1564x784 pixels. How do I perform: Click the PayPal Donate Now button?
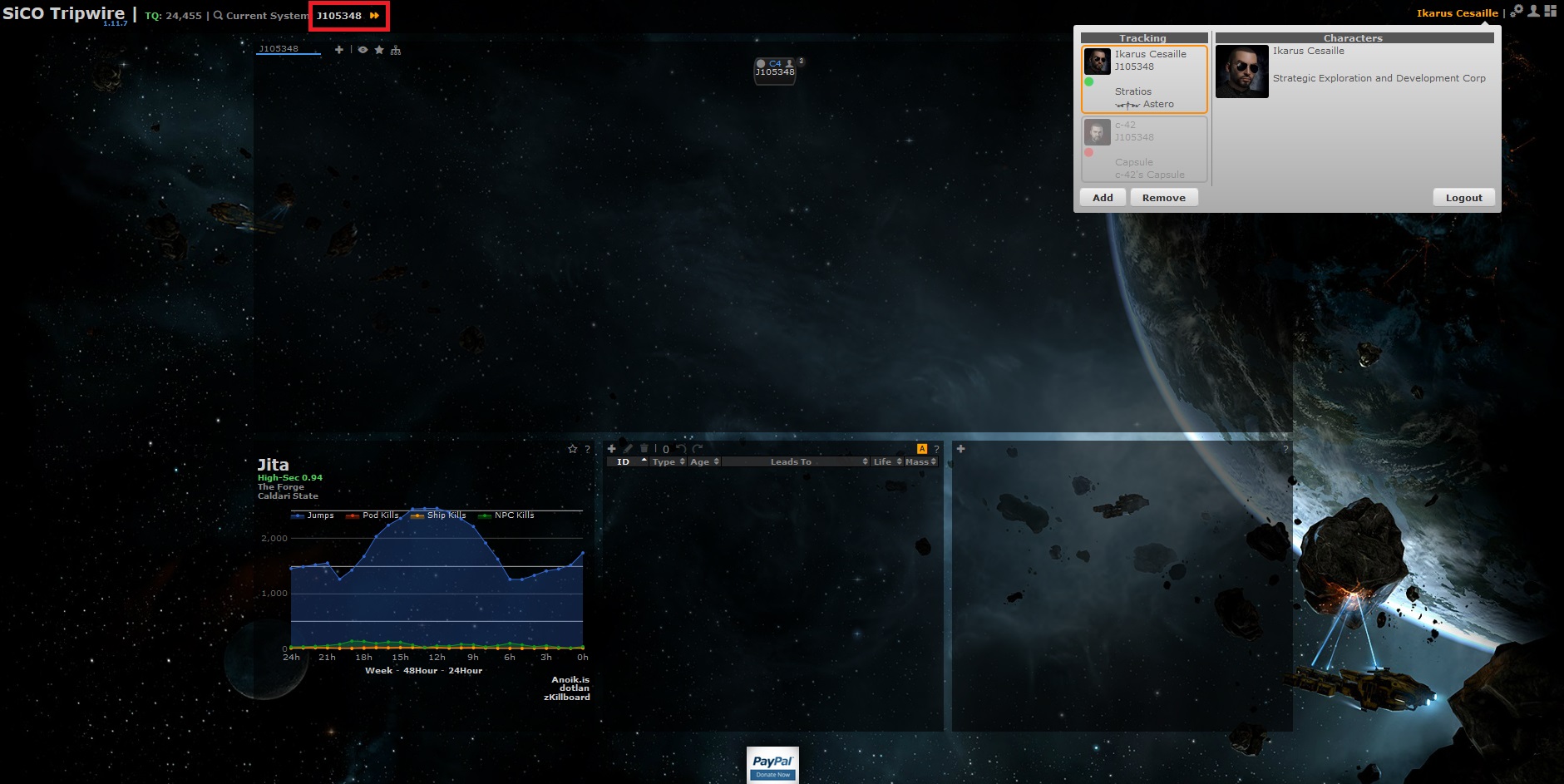[x=772, y=765]
